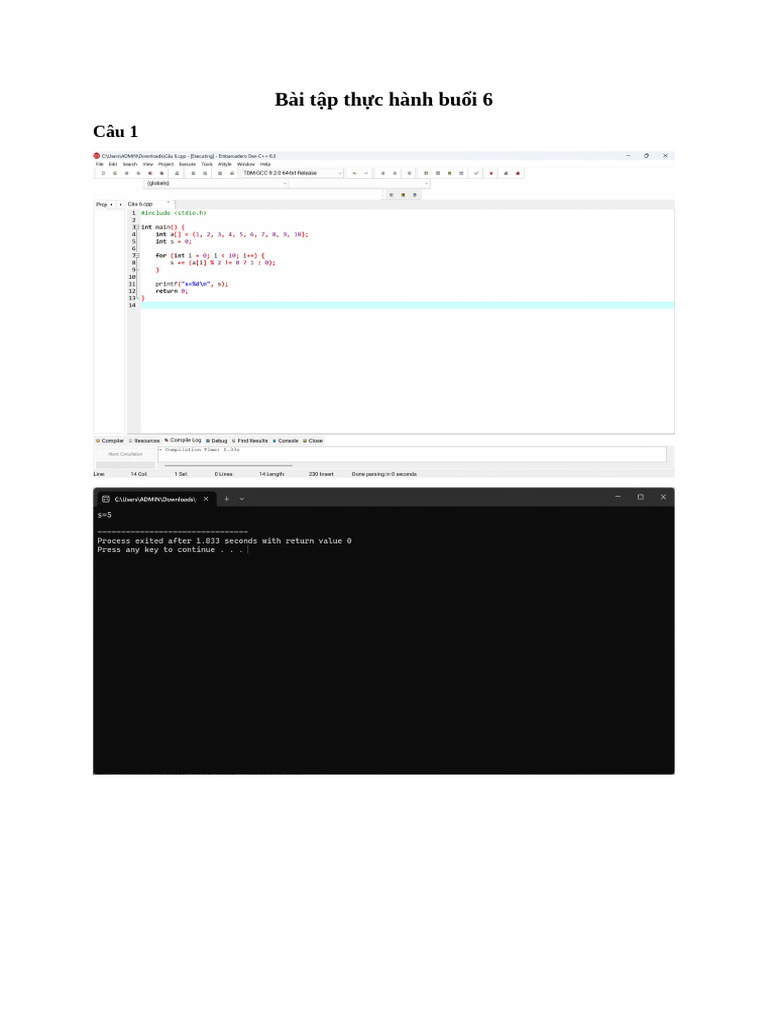Open the File menu in Dev-C++
Image resolution: width=768 pixels, height=1024 pixels.
(x=99, y=164)
